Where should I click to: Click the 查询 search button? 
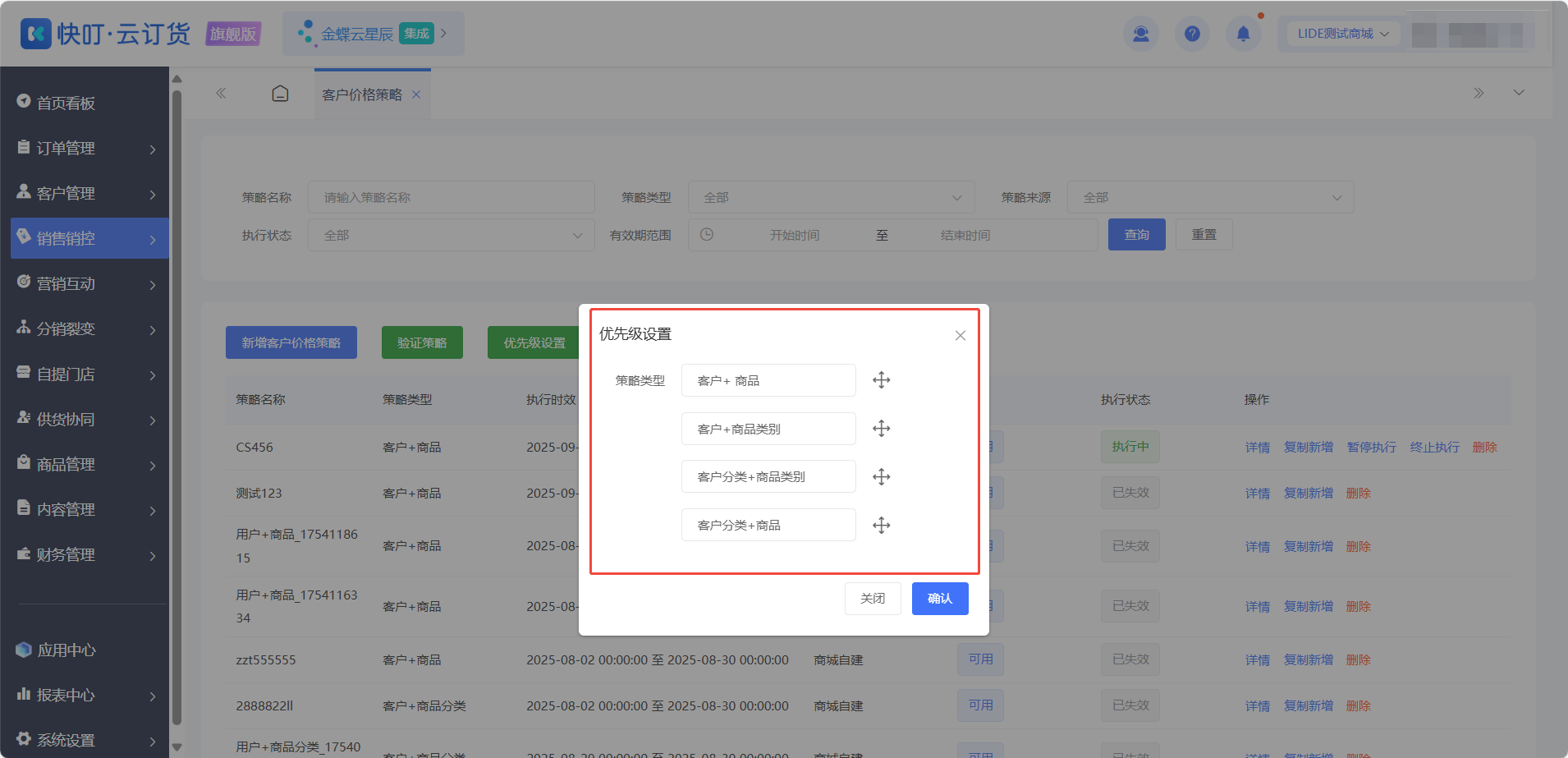[1137, 235]
